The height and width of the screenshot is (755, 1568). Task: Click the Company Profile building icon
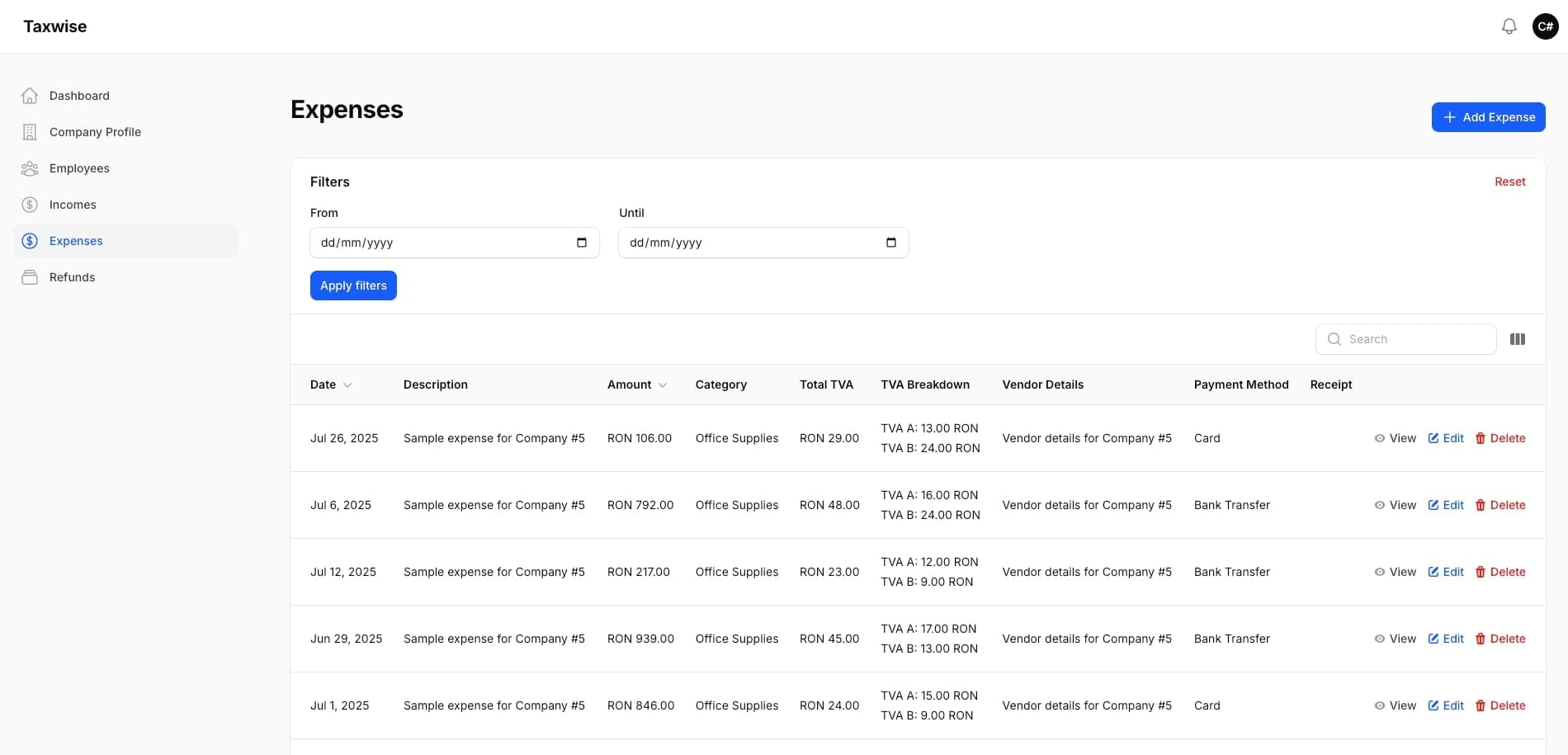pos(30,132)
